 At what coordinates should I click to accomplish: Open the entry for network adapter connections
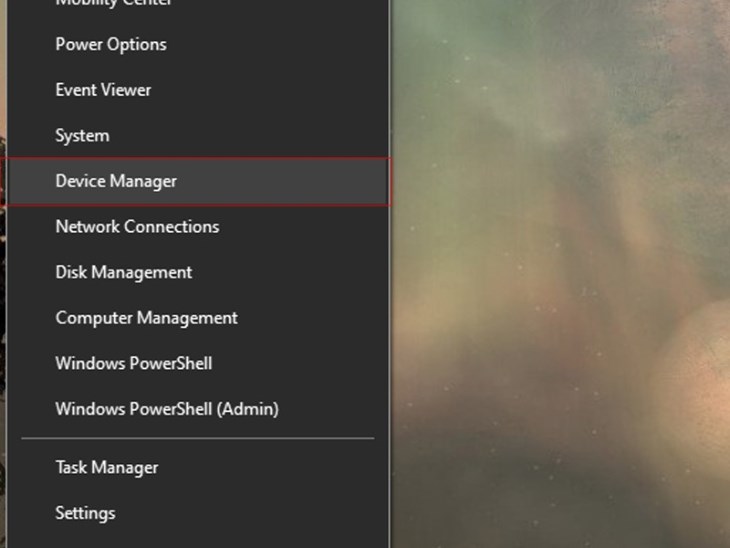[x=137, y=227]
